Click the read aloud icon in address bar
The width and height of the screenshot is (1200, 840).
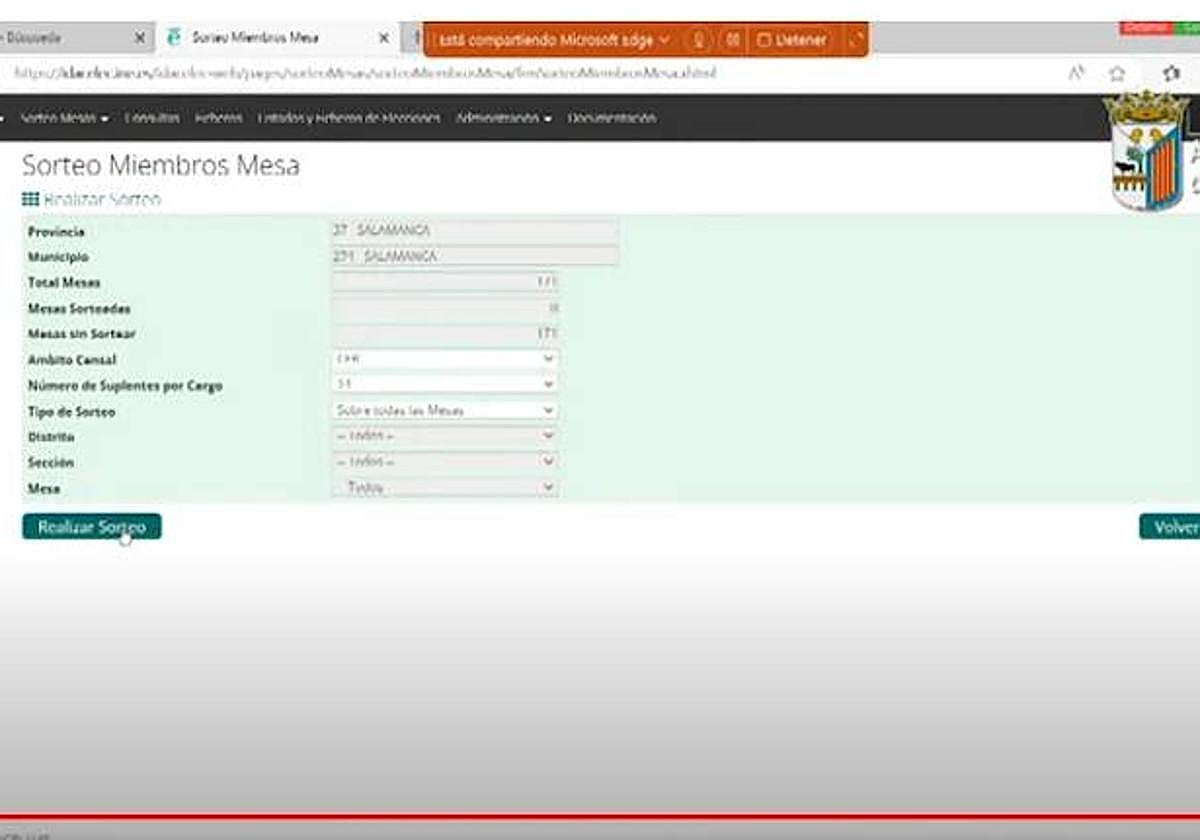coord(1077,74)
